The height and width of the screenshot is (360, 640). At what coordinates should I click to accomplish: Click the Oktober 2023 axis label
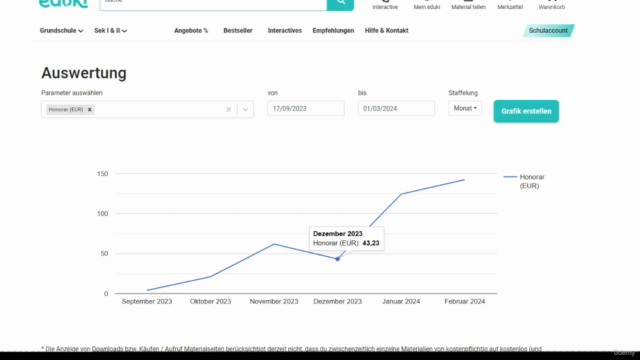click(x=210, y=302)
